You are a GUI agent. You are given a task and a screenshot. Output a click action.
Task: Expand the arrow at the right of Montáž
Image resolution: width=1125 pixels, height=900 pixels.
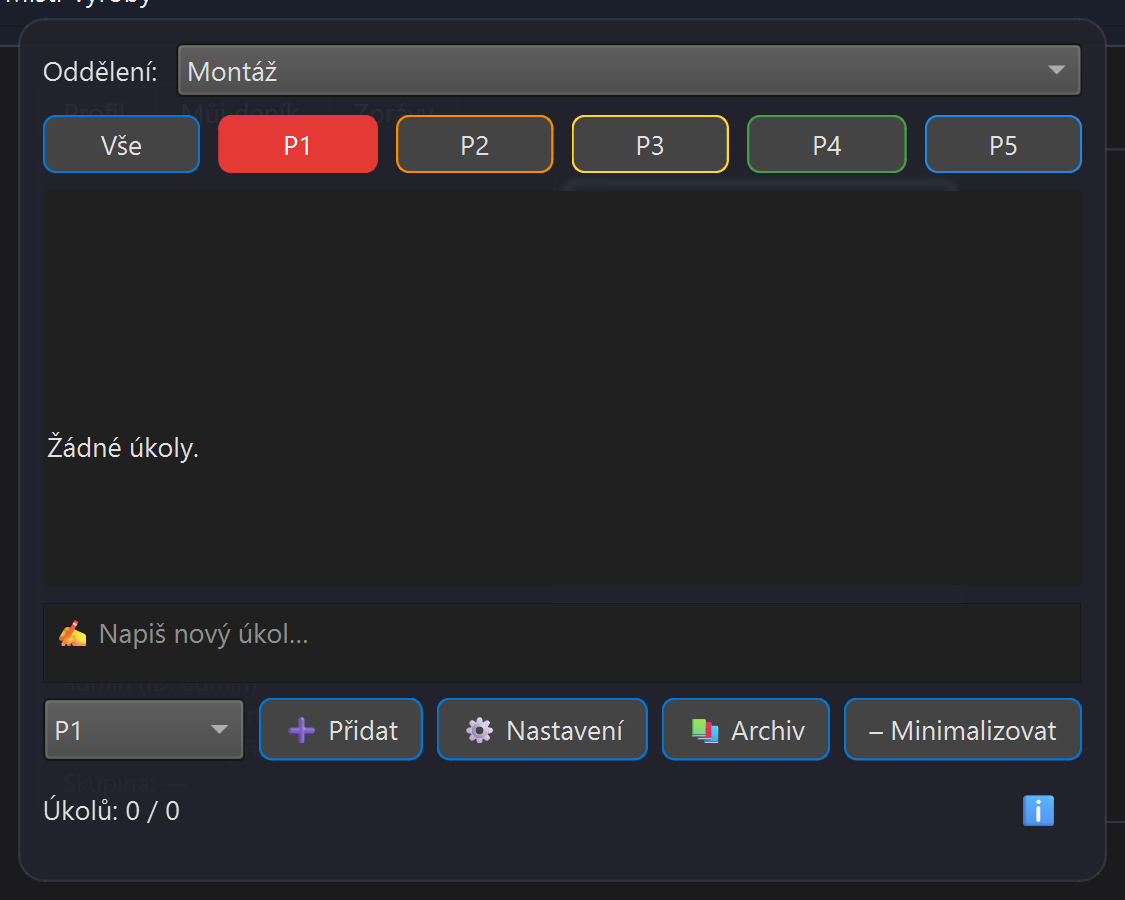pos(1056,71)
